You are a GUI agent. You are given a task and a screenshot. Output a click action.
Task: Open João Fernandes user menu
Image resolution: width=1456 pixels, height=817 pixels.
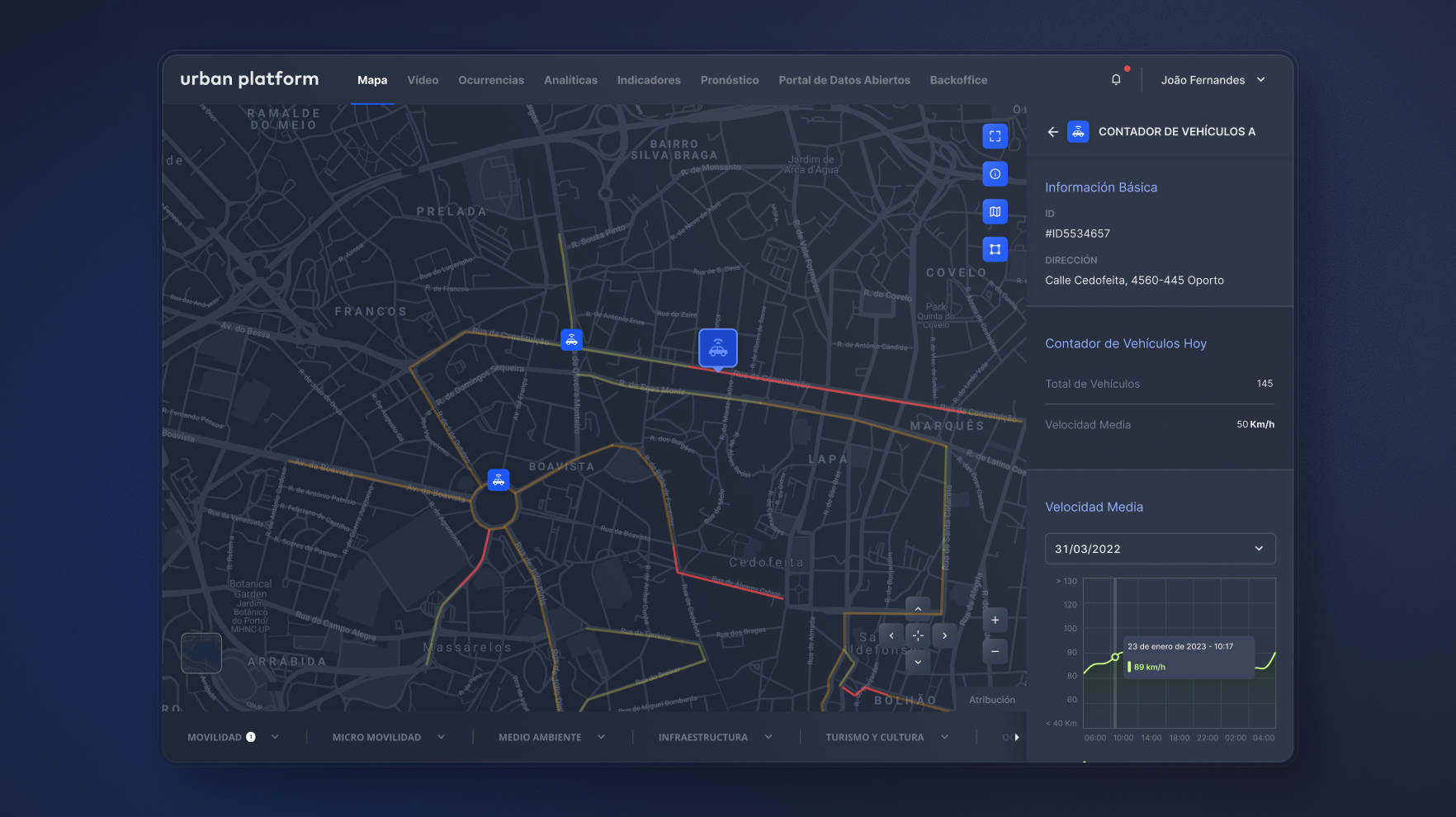(x=1213, y=80)
